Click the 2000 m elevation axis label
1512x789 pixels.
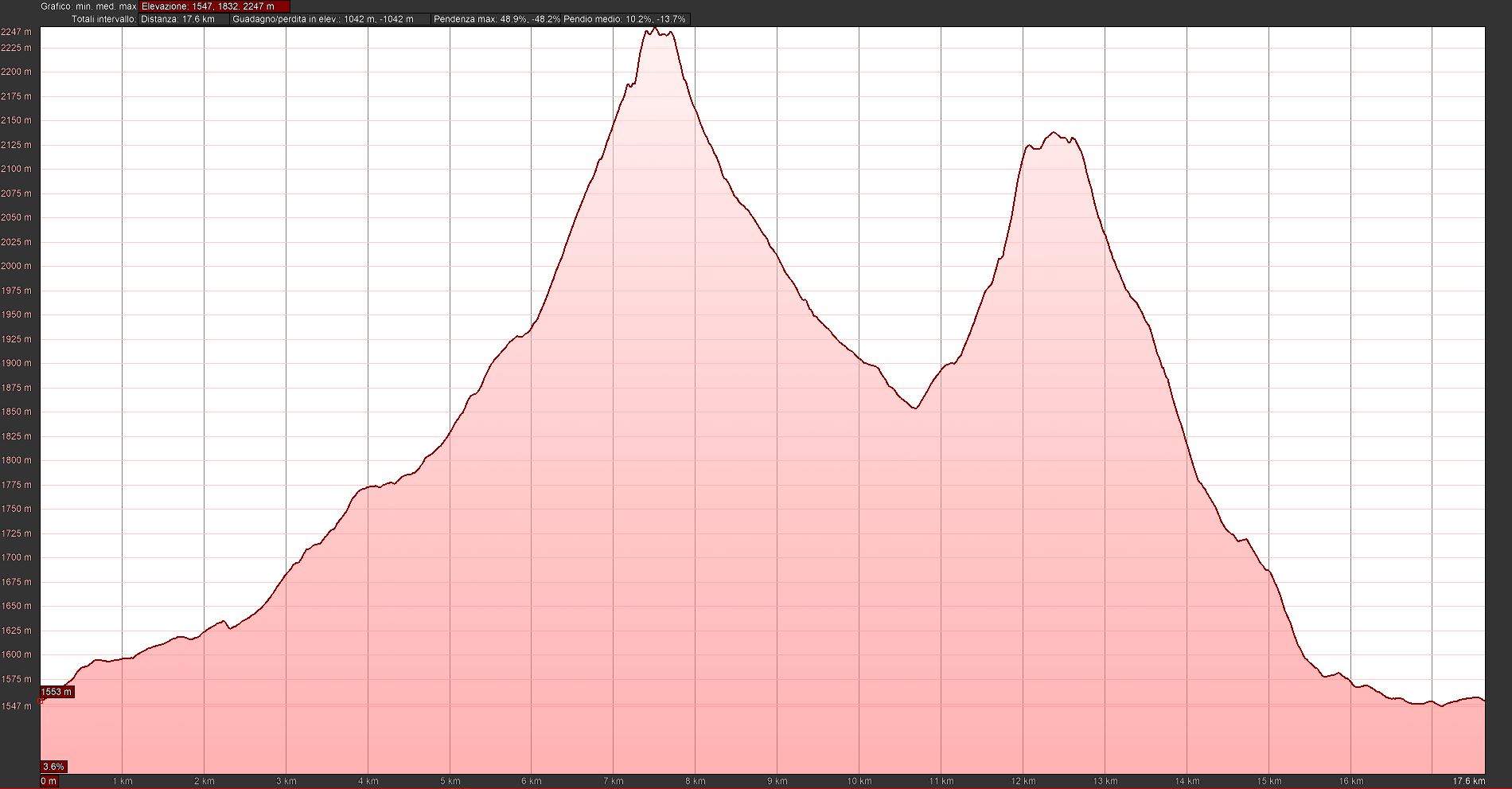pos(17,266)
